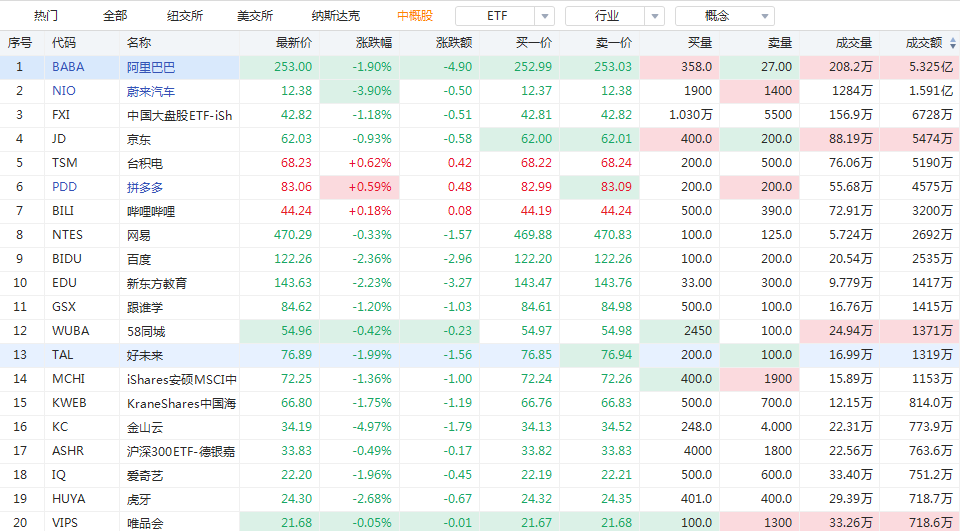Open the PDD stock code link
This screenshot has height=531, width=960.
pos(64,187)
